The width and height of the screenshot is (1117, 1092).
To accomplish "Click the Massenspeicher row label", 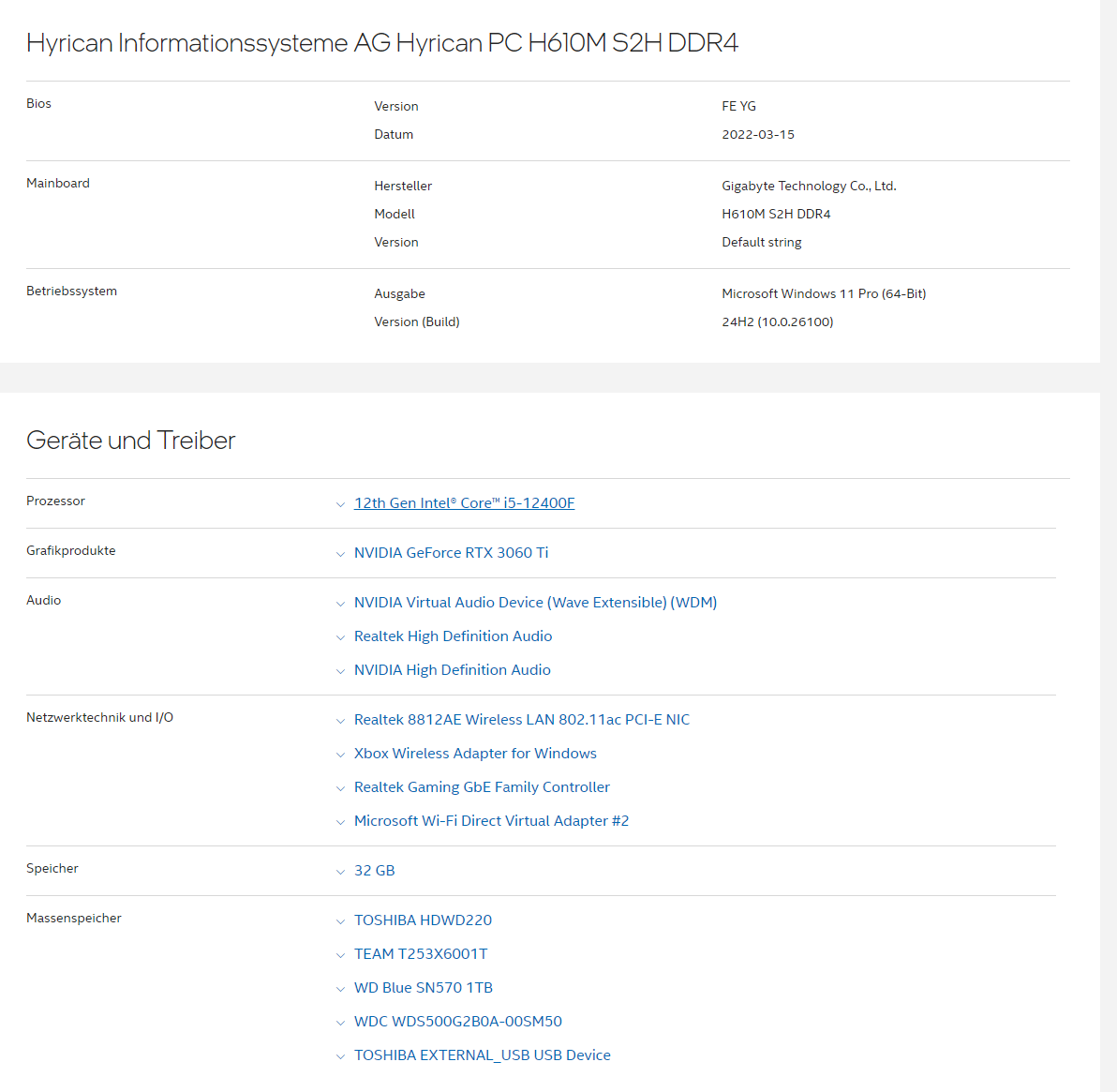I will coord(73,918).
